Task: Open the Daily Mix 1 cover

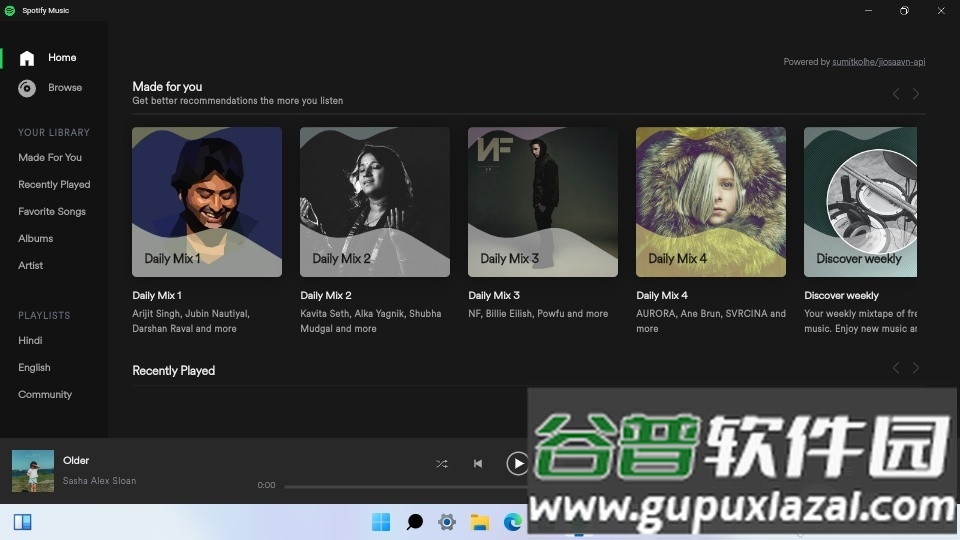Action: 207,202
